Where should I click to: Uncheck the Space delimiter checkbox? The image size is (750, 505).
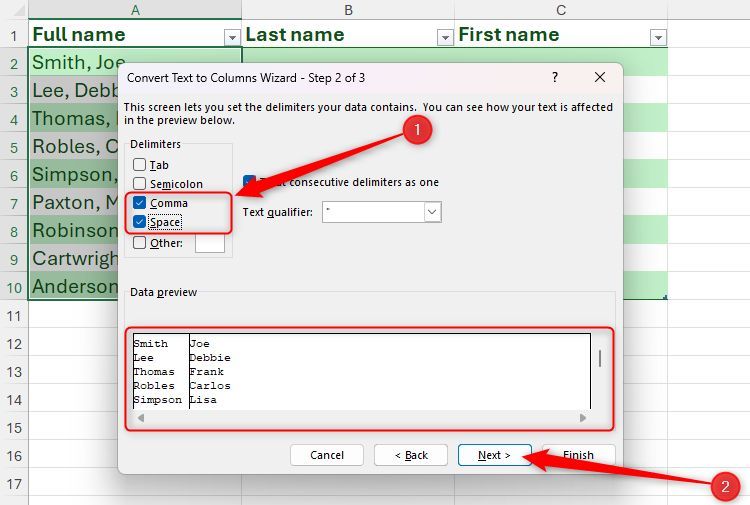(x=140, y=222)
